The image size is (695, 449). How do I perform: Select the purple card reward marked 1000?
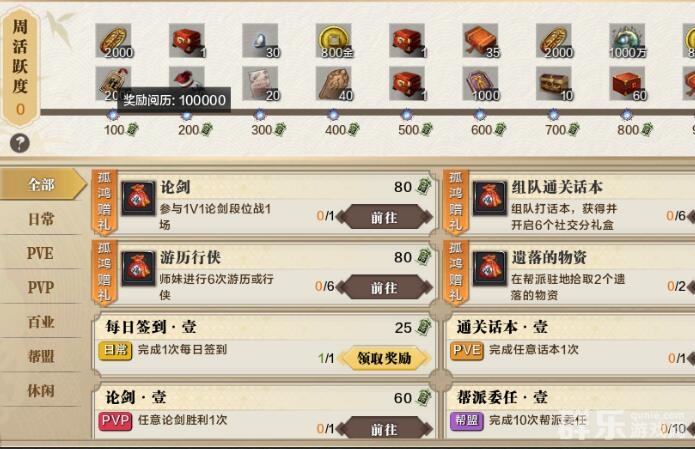[480, 83]
